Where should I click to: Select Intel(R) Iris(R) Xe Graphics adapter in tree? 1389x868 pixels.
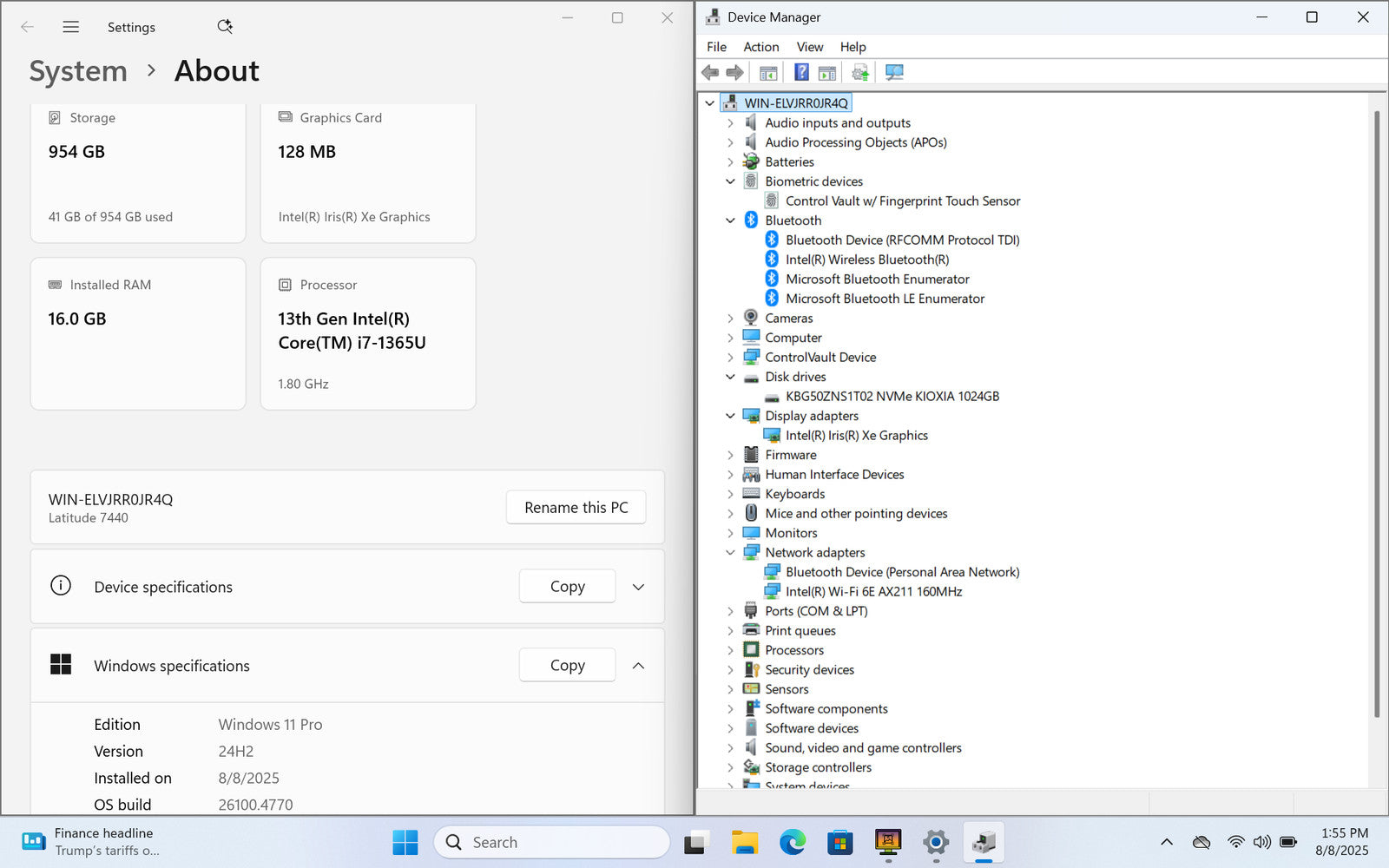[856, 435]
